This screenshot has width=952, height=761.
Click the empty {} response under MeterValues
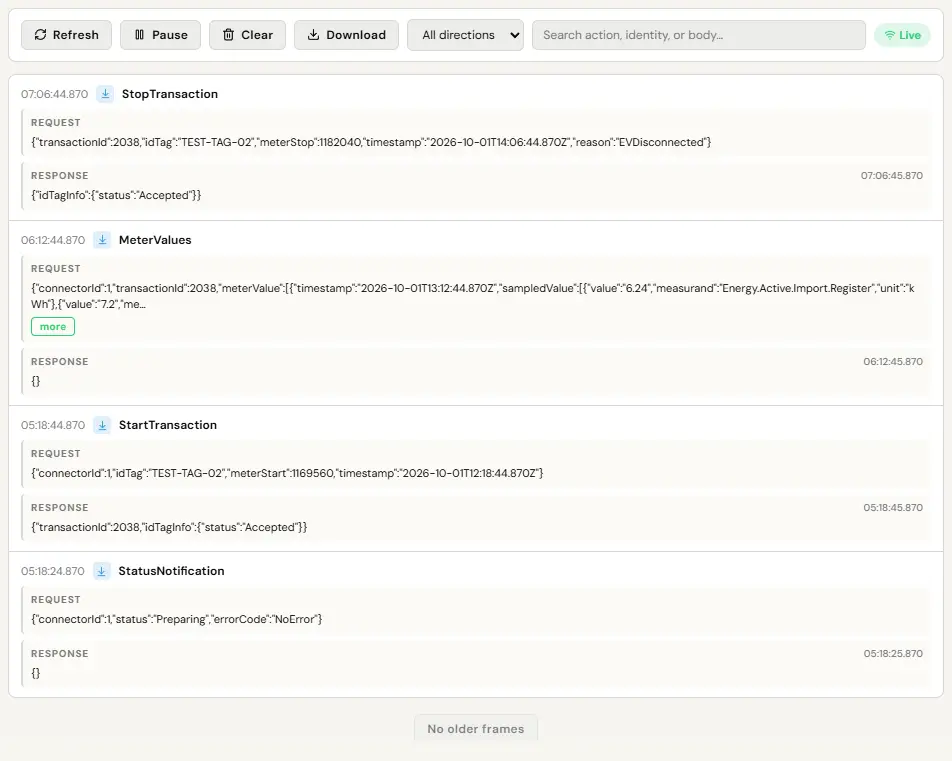(x=36, y=381)
